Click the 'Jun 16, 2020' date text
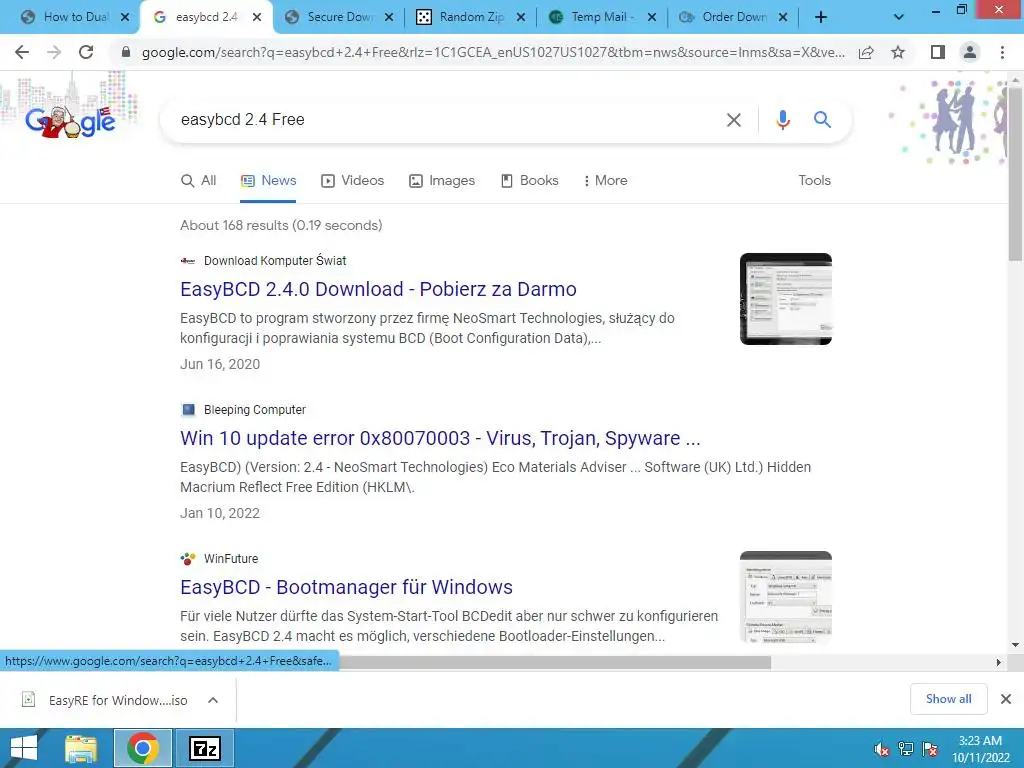The height and width of the screenshot is (768, 1024). click(x=220, y=364)
